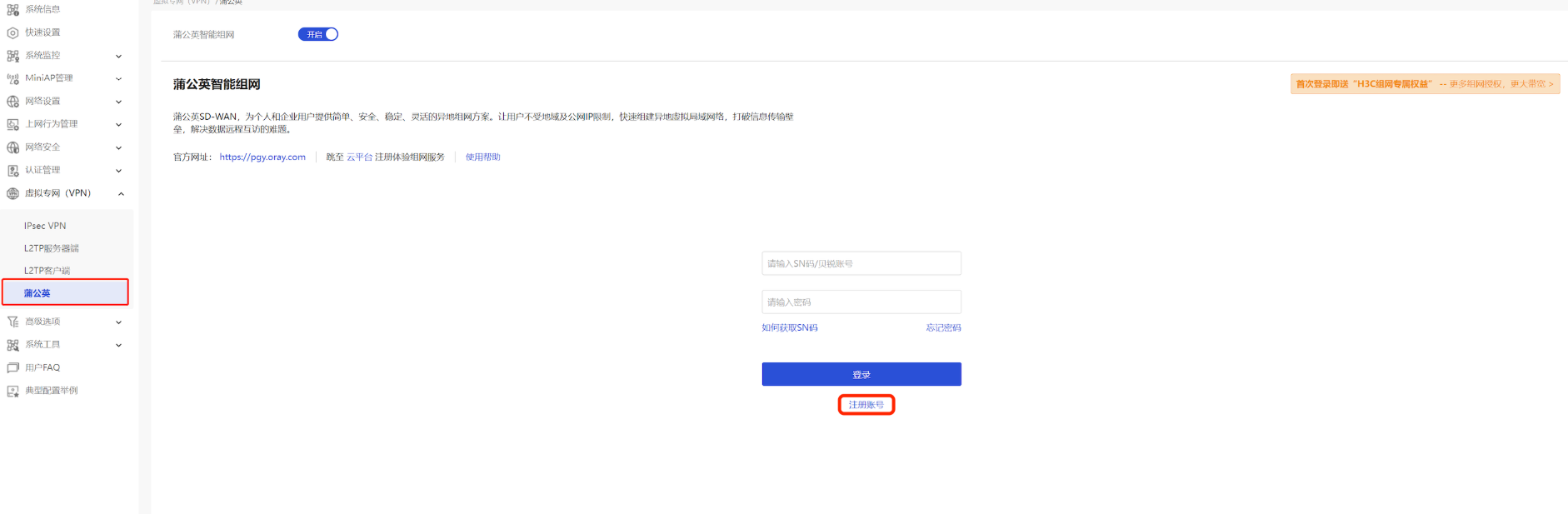Screen dimensions: 1568x514
Task: Toggle the 蒲公英智能组网 开启 switch
Action: [318, 34]
